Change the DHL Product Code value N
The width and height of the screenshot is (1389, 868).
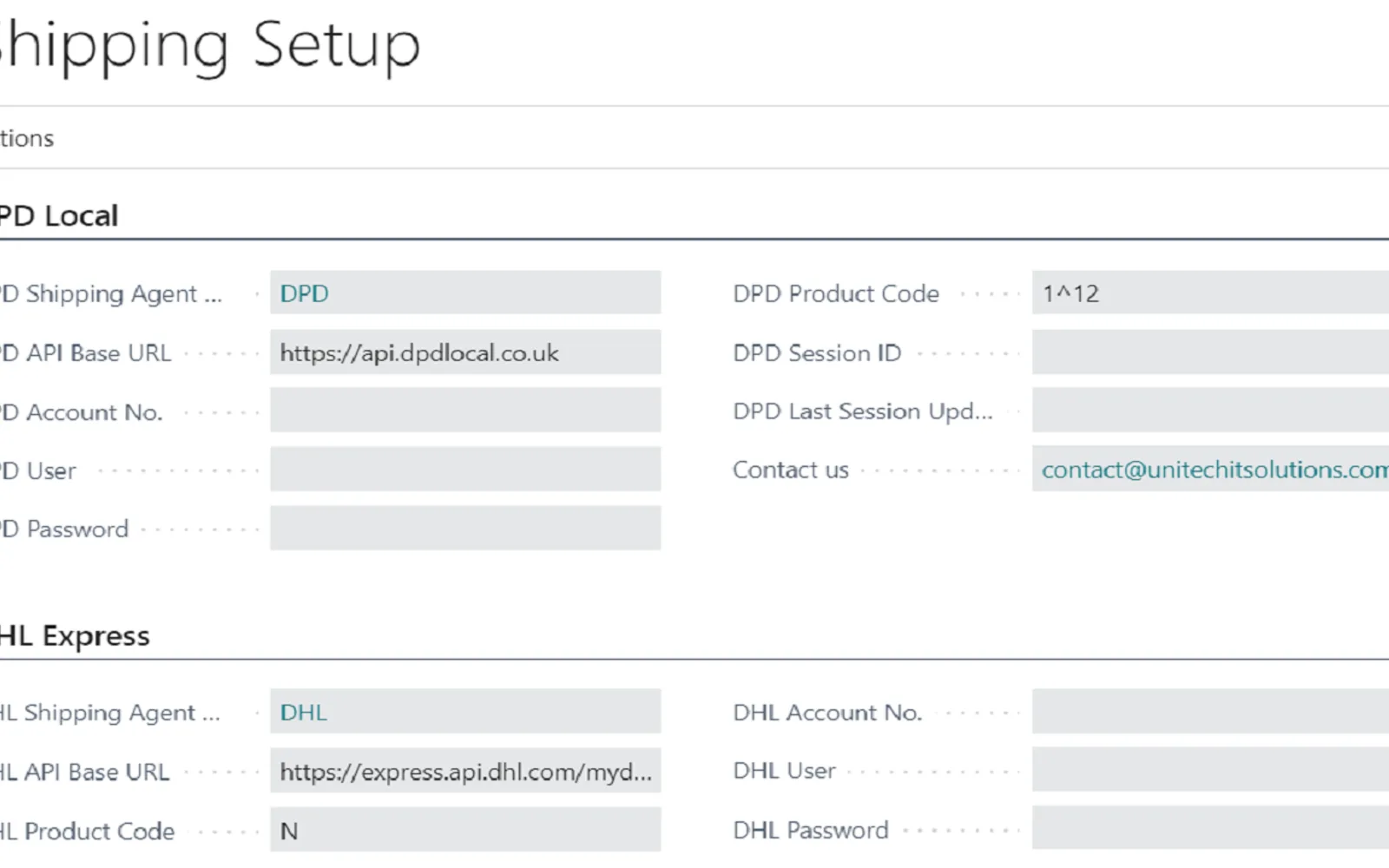coord(465,830)
